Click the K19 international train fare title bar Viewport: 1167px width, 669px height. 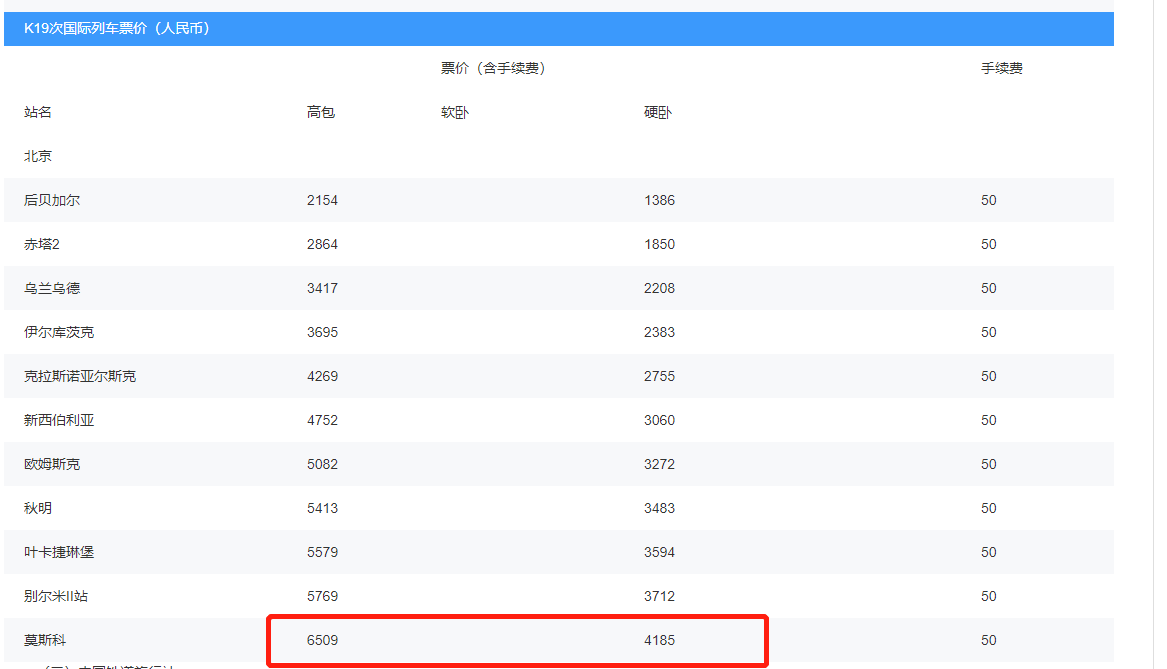click(x=117, y=29)
